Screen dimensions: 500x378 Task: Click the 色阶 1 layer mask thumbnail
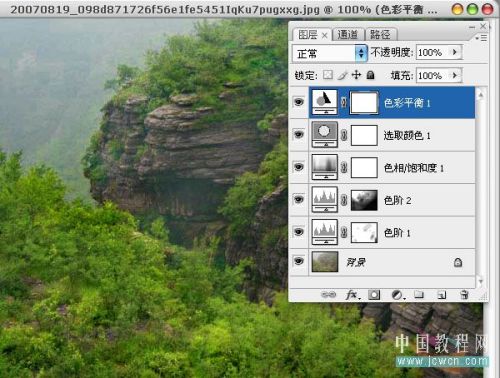point(364,232)
